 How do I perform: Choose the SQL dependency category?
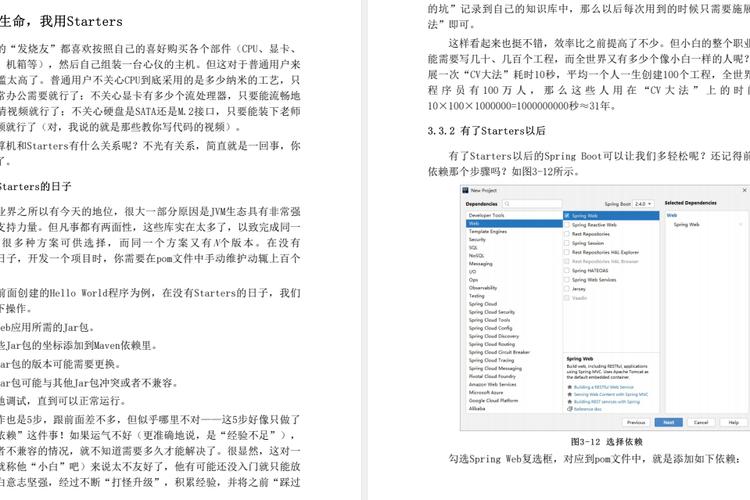point(473,248)
